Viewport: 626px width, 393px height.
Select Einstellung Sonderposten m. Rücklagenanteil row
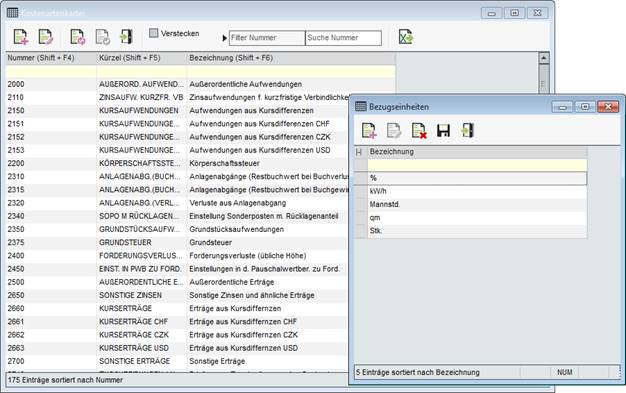pos(177,216)
